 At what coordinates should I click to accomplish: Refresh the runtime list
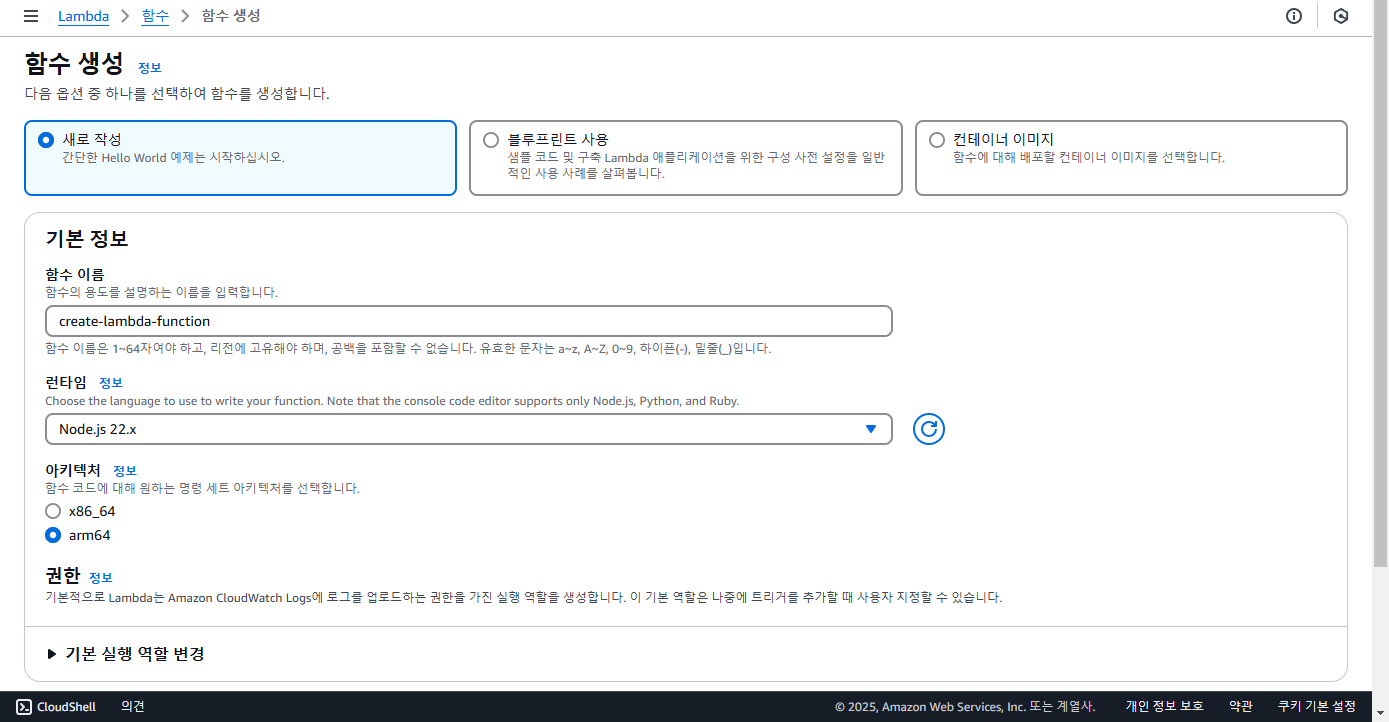pyautogui.click(x=929, y=429)
